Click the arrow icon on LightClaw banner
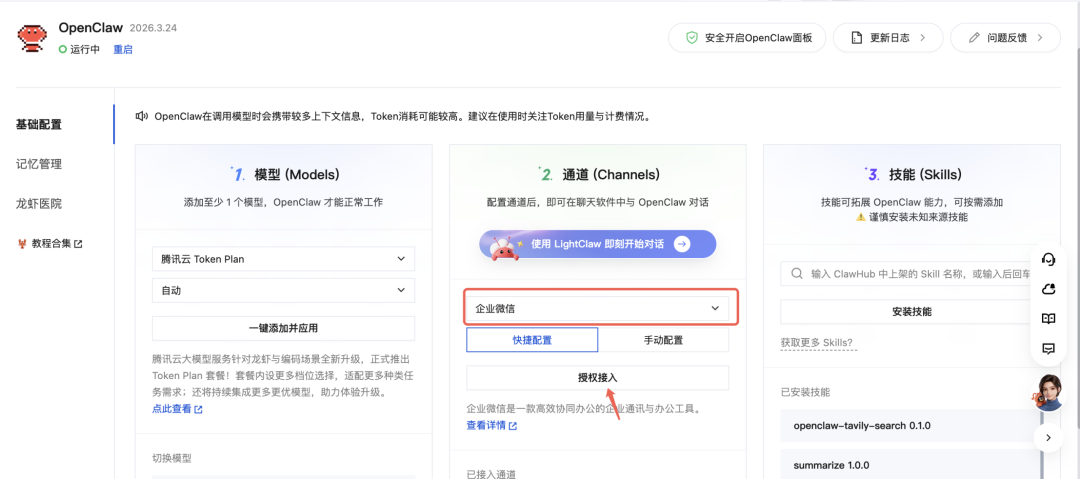Viewport: 1080px width, 479px height. click(682, 244)
